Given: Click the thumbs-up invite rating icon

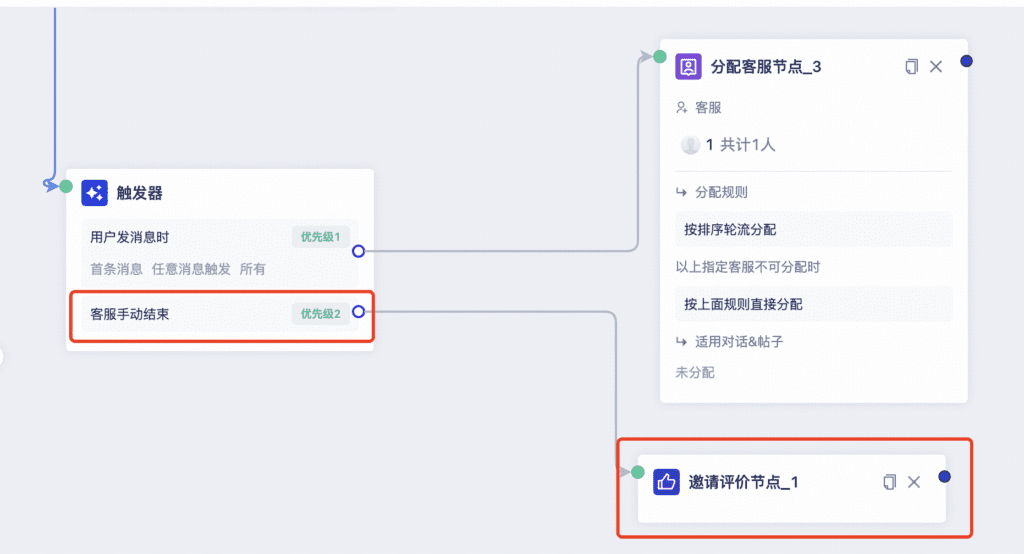Looking at the screenshot, I should pyautogui.click(x=666, y=482).
